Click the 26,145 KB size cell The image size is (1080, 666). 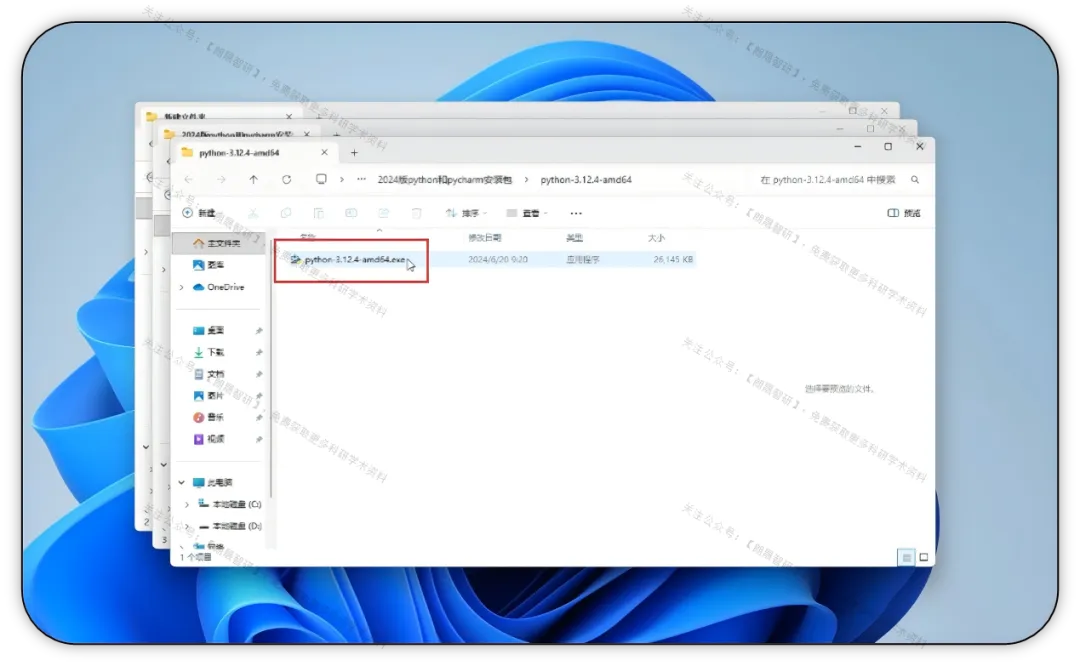pyautogui.click(x=673, y=260)
